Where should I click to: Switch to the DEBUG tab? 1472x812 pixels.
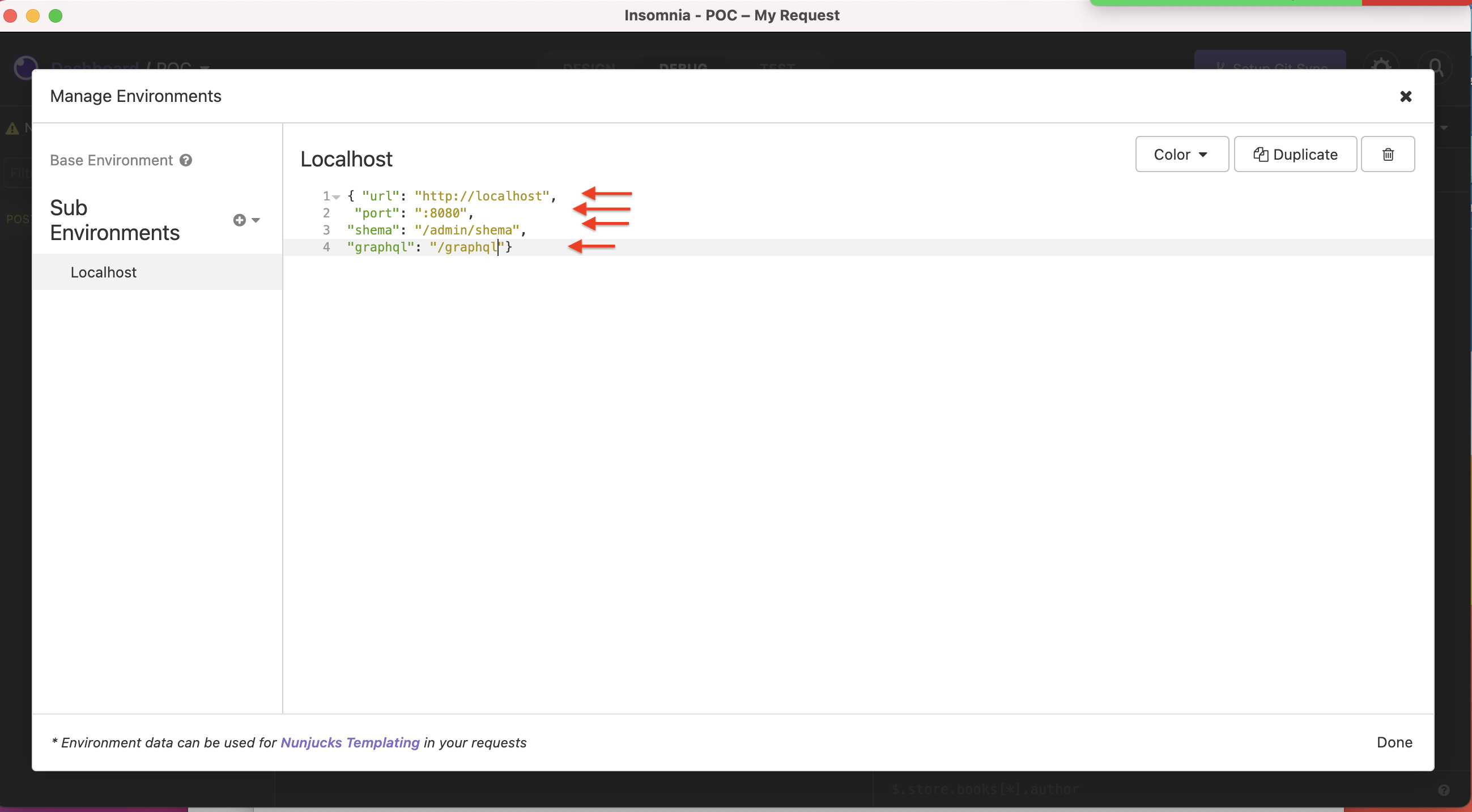682,69
